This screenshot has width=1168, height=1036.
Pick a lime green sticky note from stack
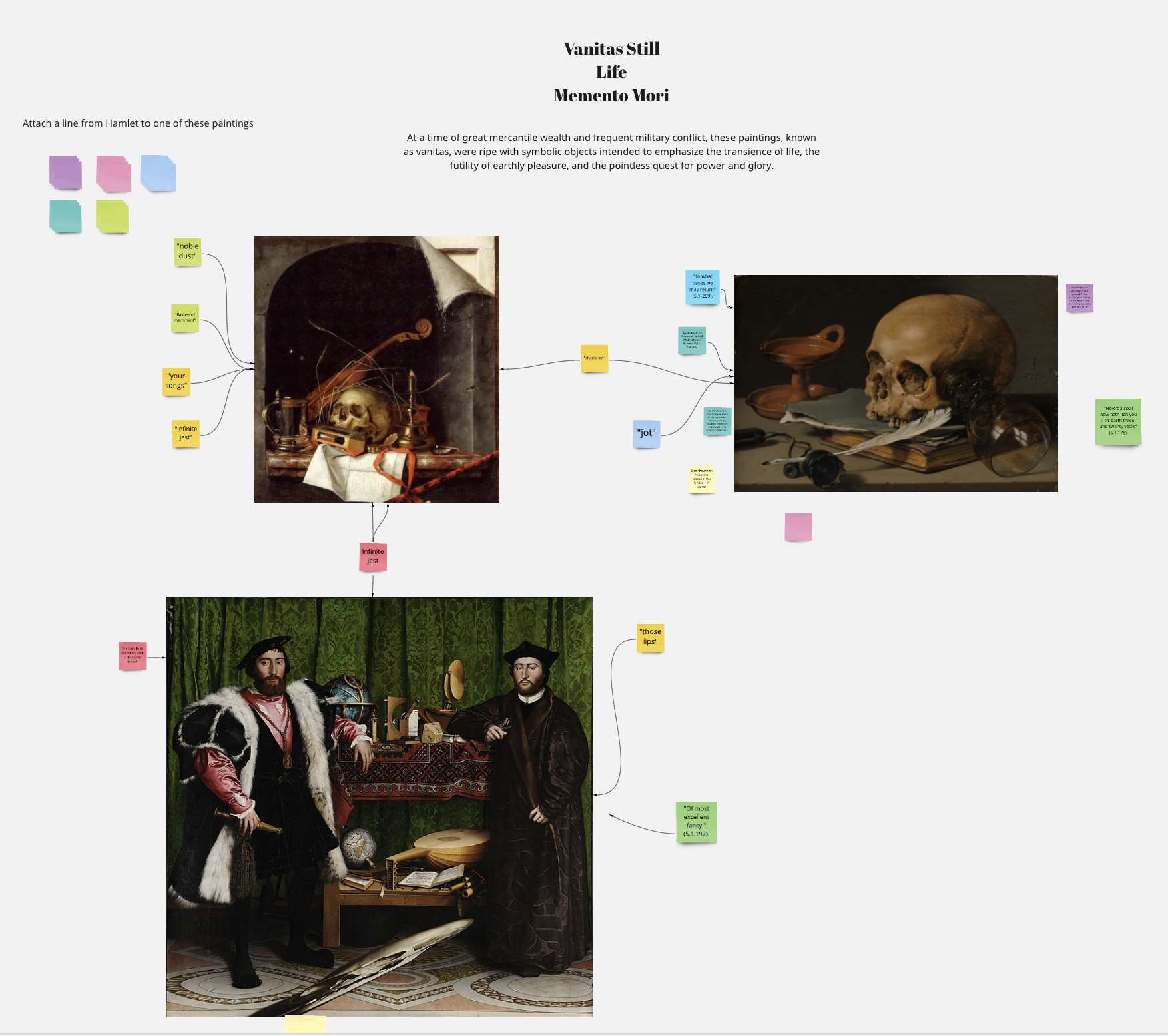[112, 216]
